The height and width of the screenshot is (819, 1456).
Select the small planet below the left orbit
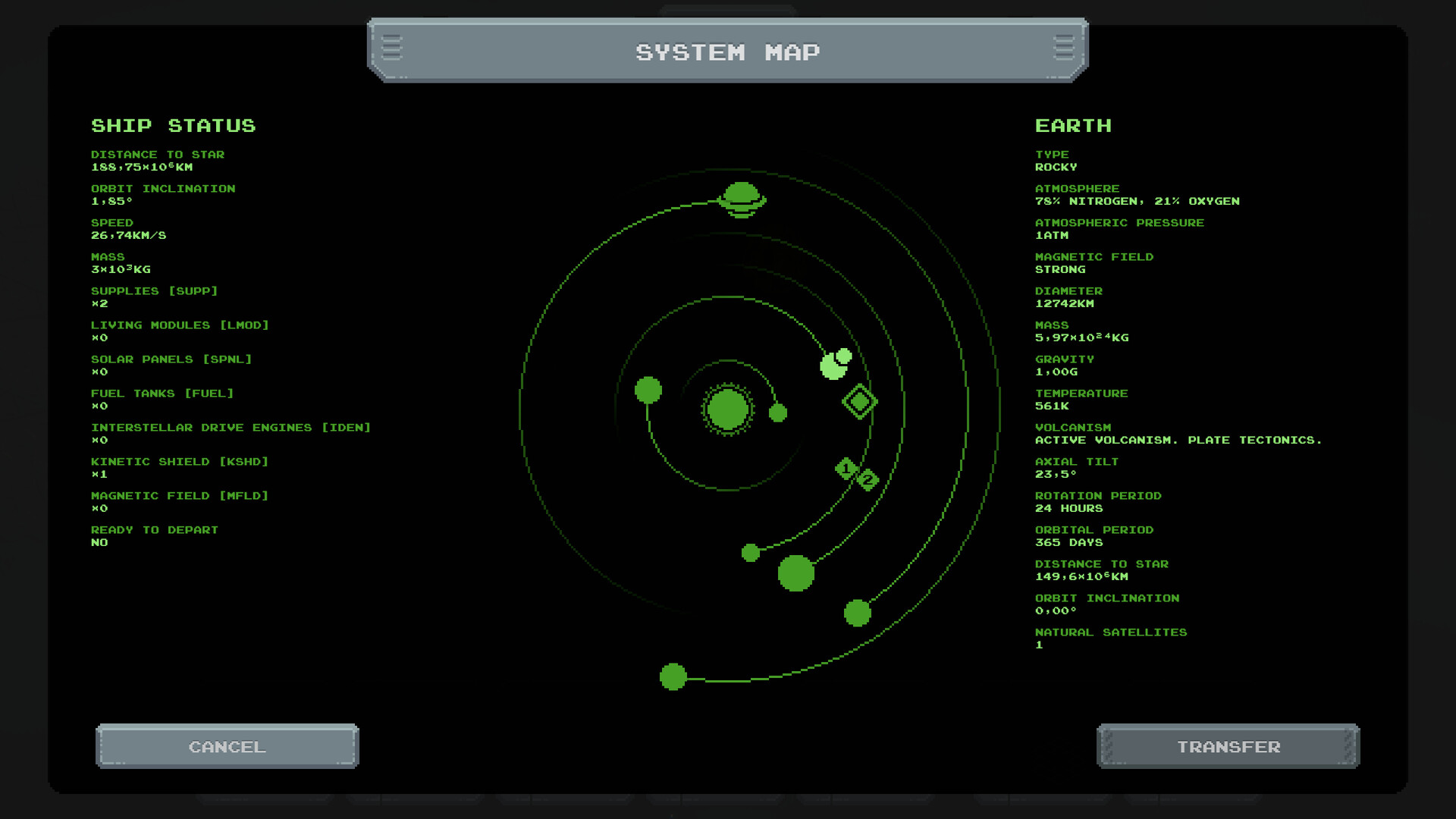click(x=751, y=554)
